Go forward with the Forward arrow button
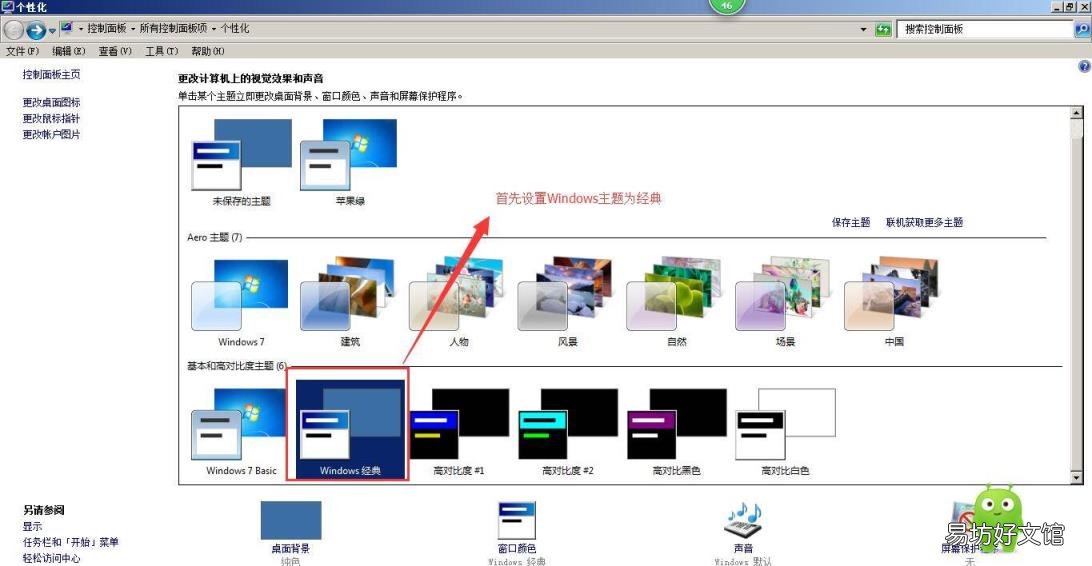This screenshot has width=1092, height=566. (x=36, y=30)
